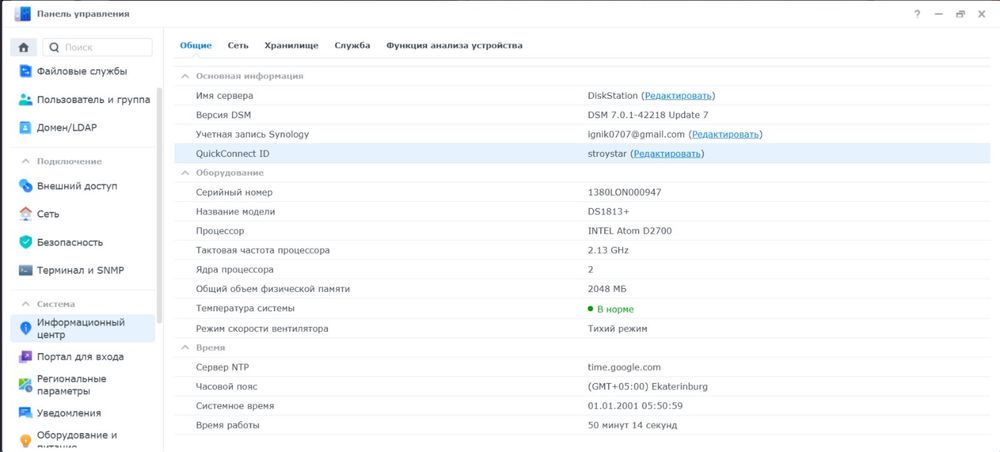The width and height of the screenshot is (1000, 452).
Task: Click the Control Panel app icon in title bar
Action: click(22, 13)
